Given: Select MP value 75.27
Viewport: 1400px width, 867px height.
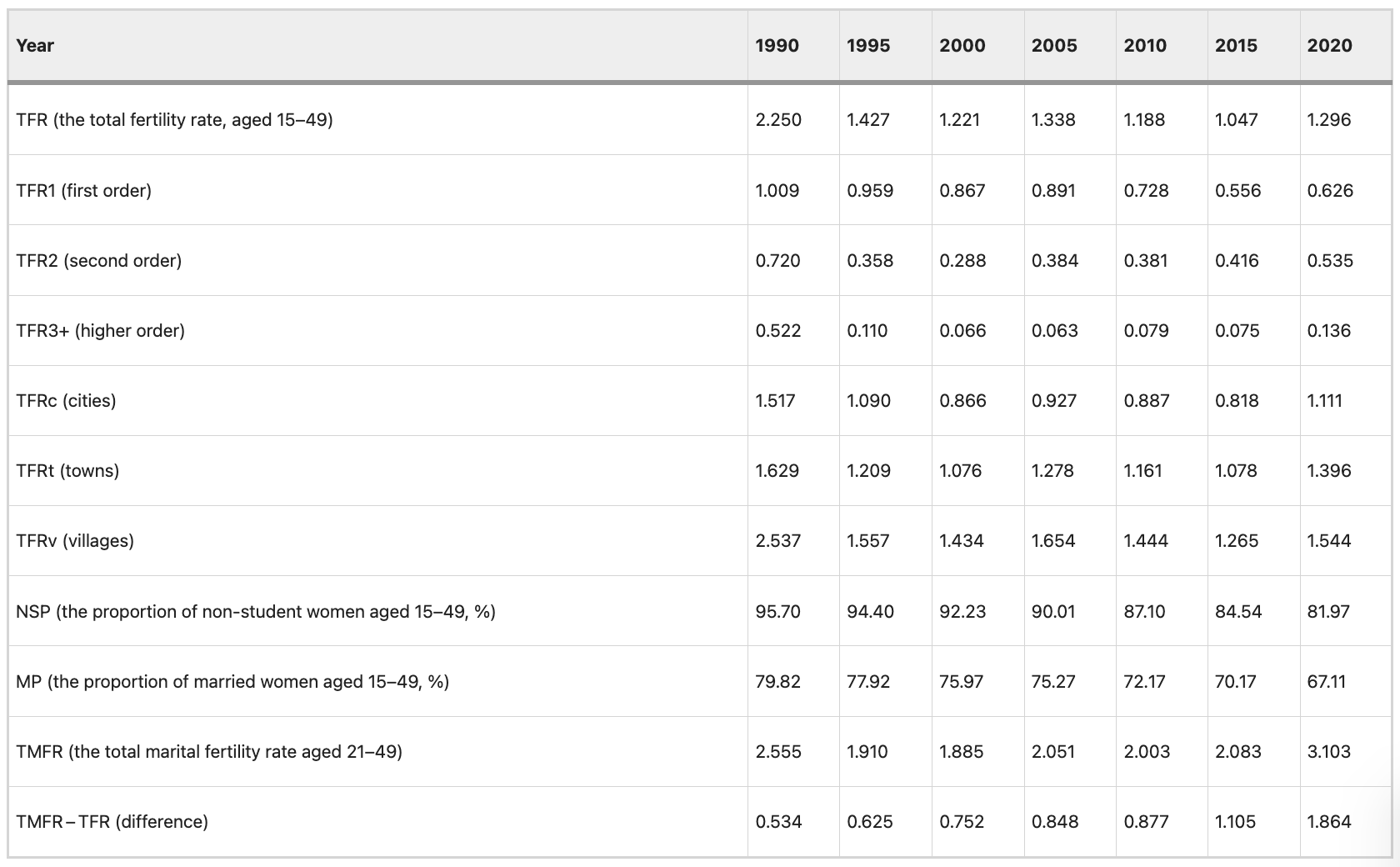Looking at the screenshot, I should [1053, 682].
